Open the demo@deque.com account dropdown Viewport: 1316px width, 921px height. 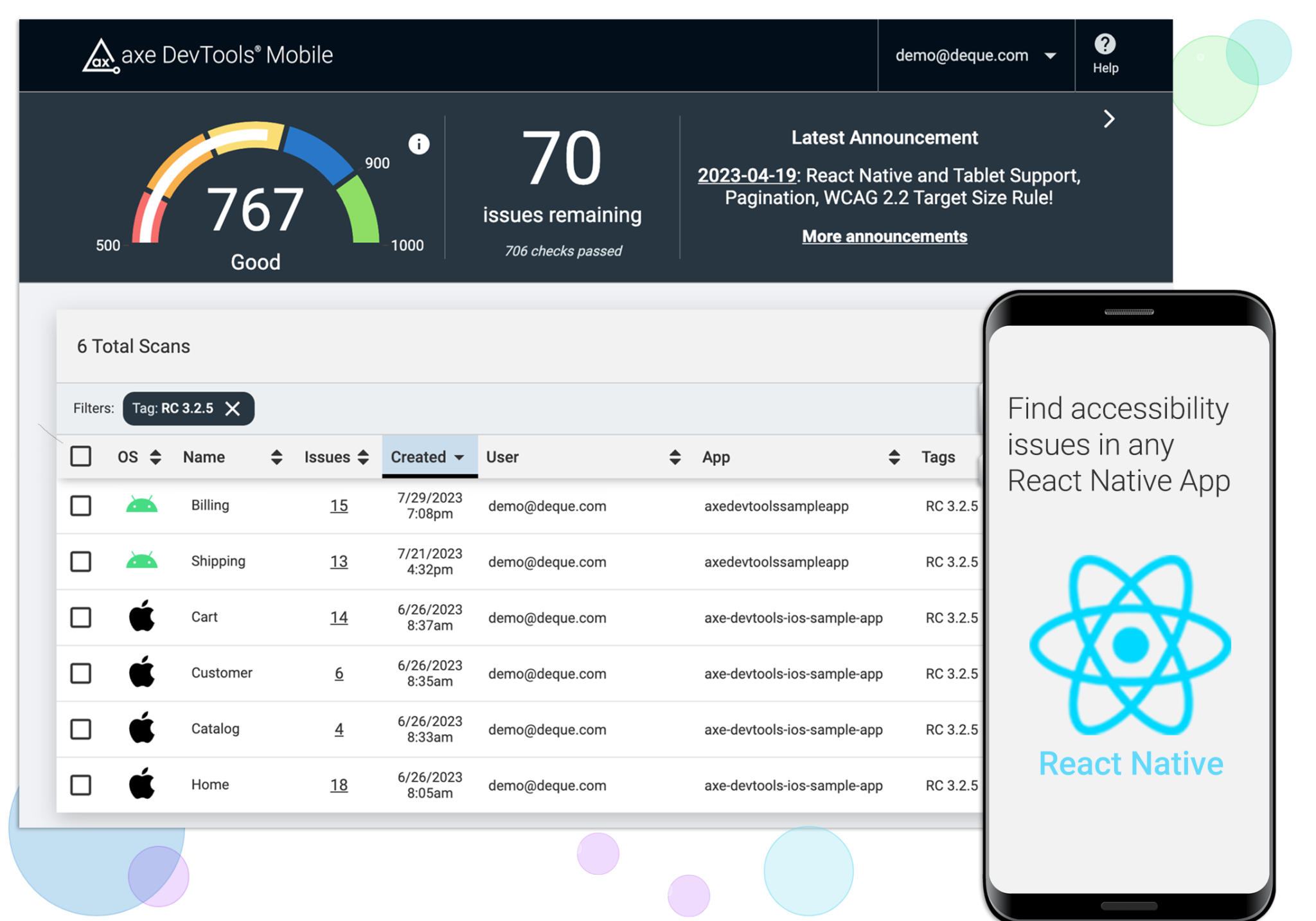1051,55
